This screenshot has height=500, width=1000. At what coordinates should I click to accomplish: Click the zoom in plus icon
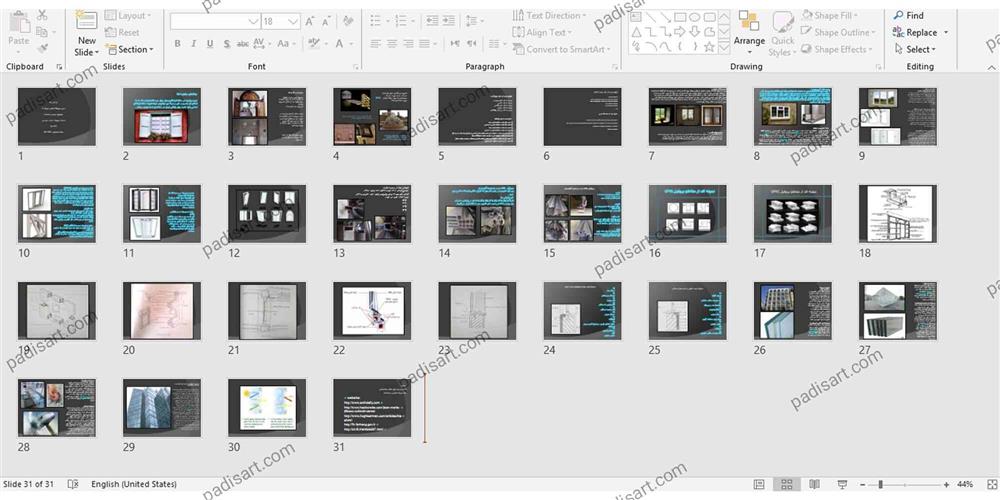945,484
